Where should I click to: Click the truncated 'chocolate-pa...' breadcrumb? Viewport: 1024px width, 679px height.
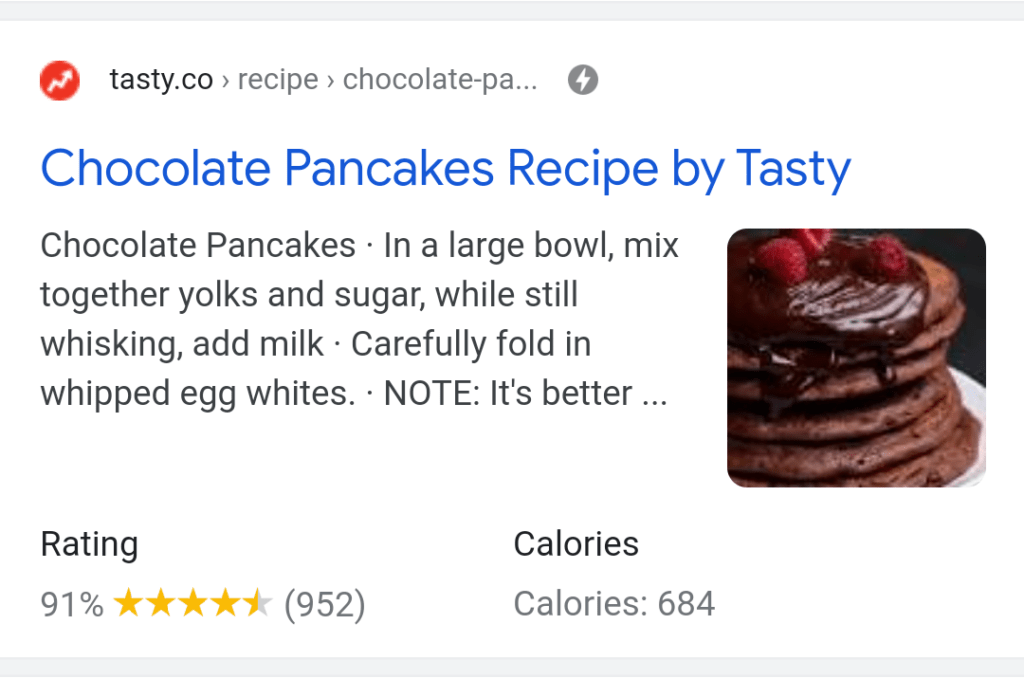click(x=440, y=80)
